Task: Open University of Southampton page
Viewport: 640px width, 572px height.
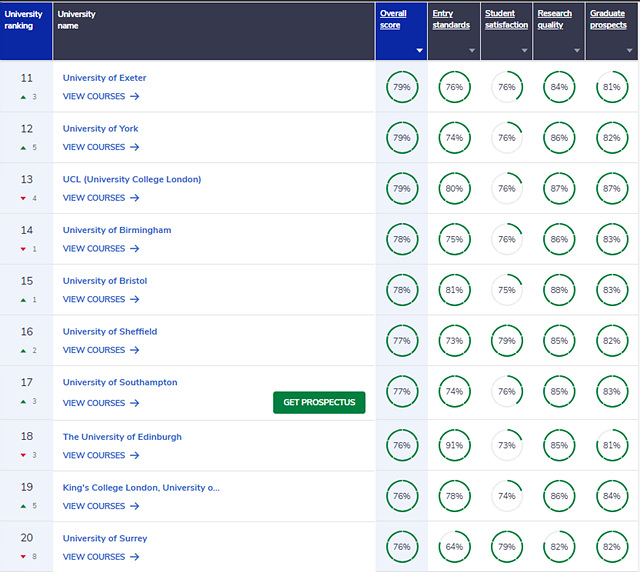Action: [120, 382]
